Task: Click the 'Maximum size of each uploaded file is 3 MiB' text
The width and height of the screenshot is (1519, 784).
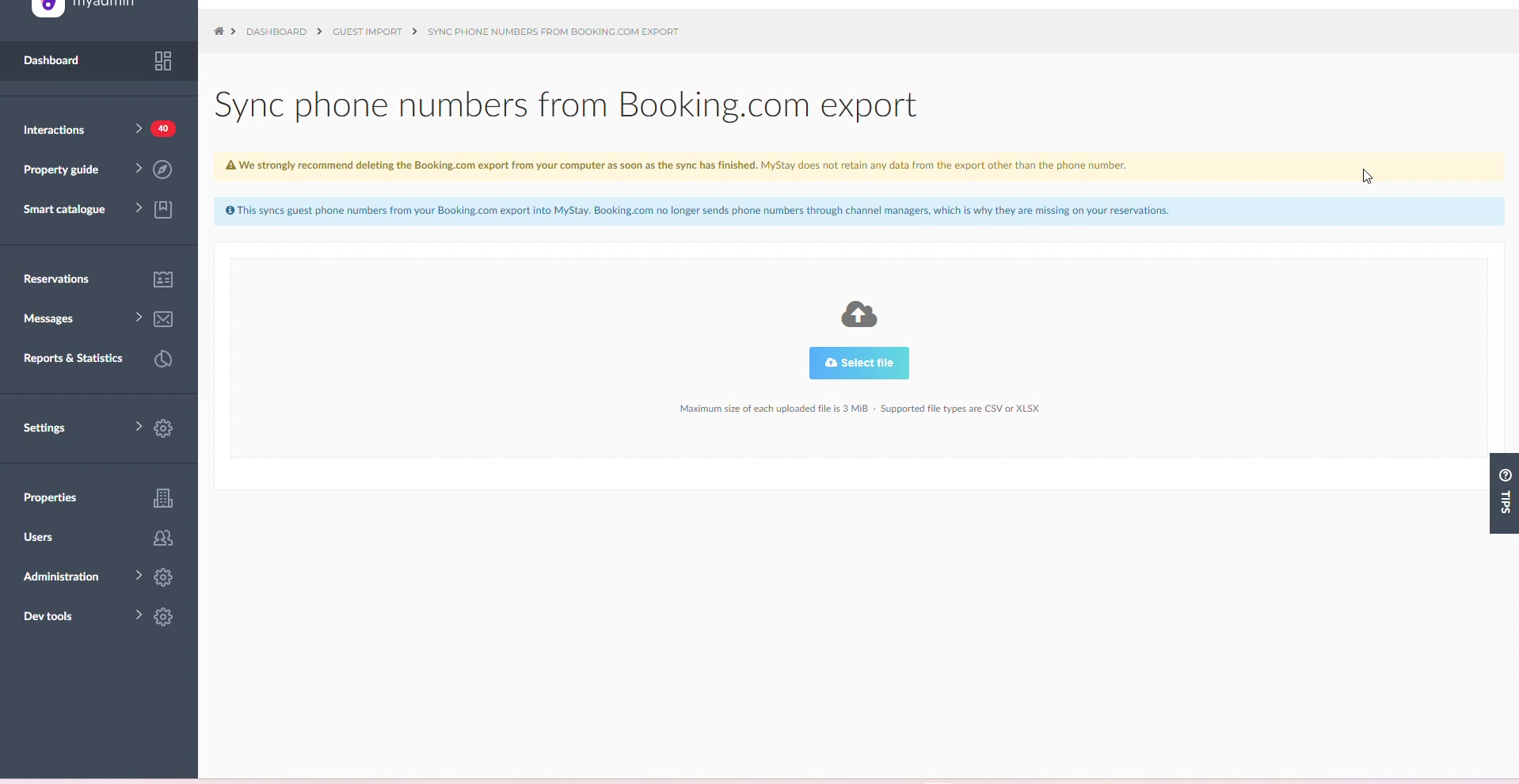Action: point(774,409)
